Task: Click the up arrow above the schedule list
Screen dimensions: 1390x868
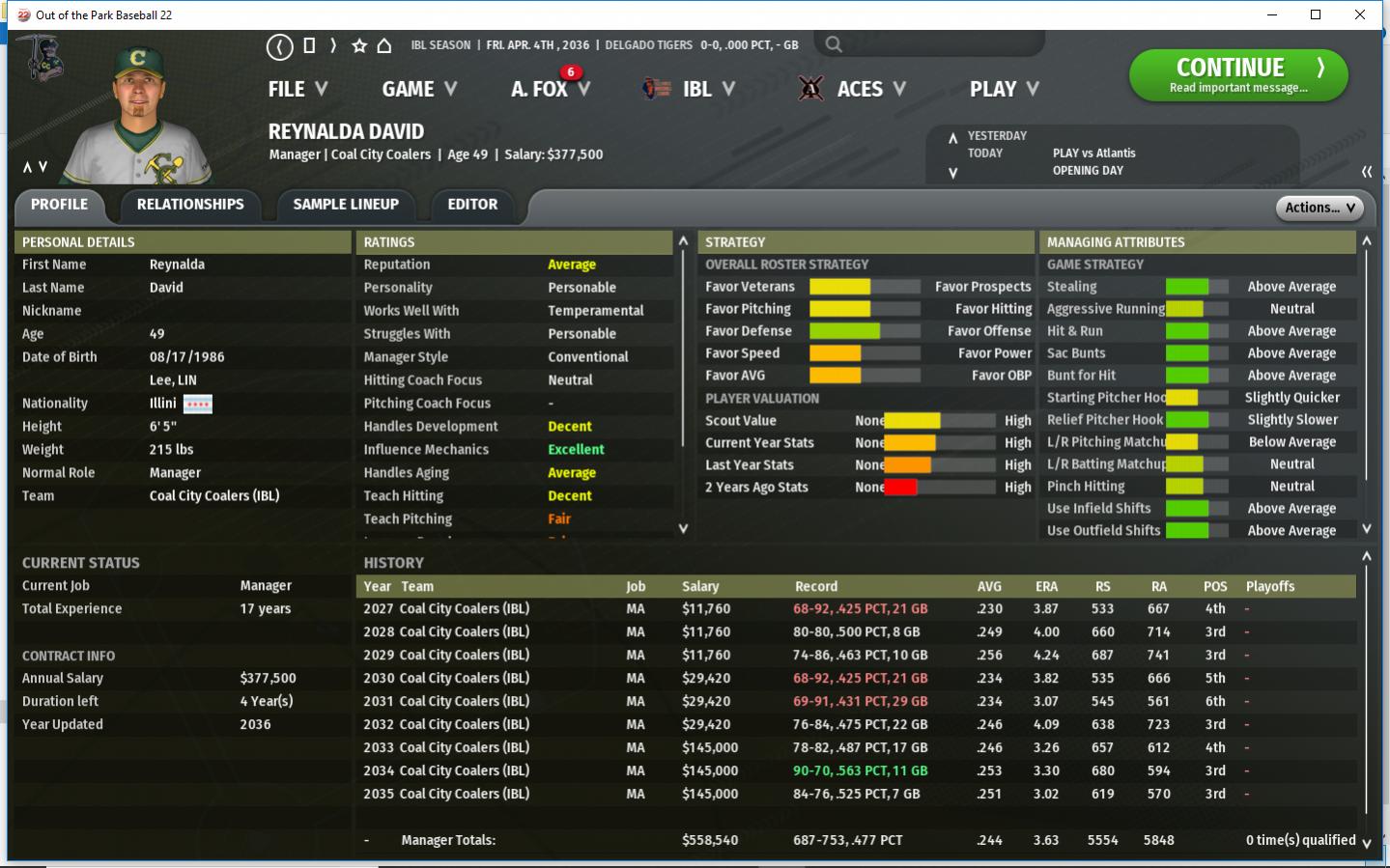Action: [953, 137]
